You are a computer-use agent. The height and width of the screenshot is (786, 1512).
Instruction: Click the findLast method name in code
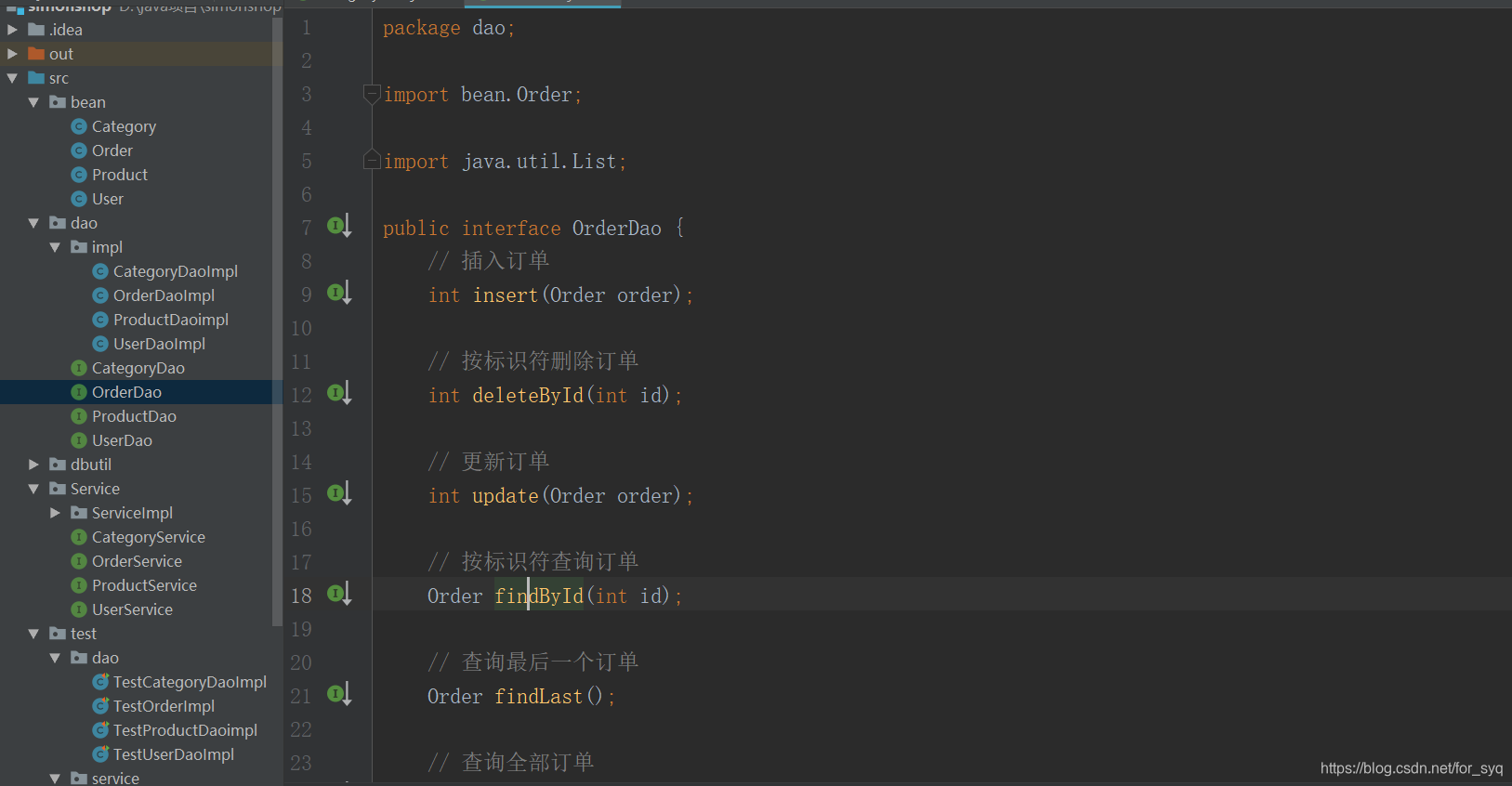pos(539,696)
